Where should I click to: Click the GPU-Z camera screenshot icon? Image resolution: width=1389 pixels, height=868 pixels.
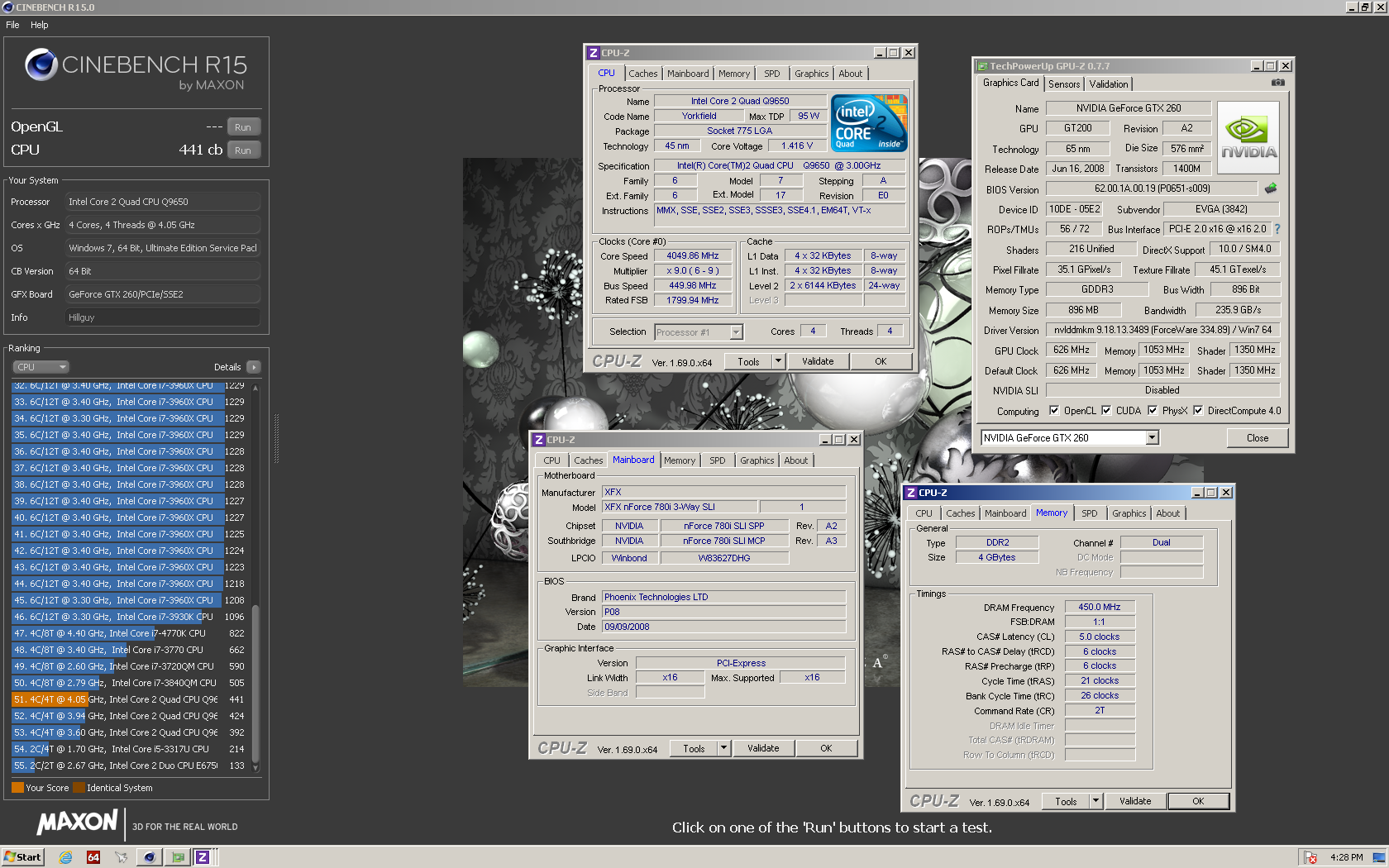[x=1277, y=83]
